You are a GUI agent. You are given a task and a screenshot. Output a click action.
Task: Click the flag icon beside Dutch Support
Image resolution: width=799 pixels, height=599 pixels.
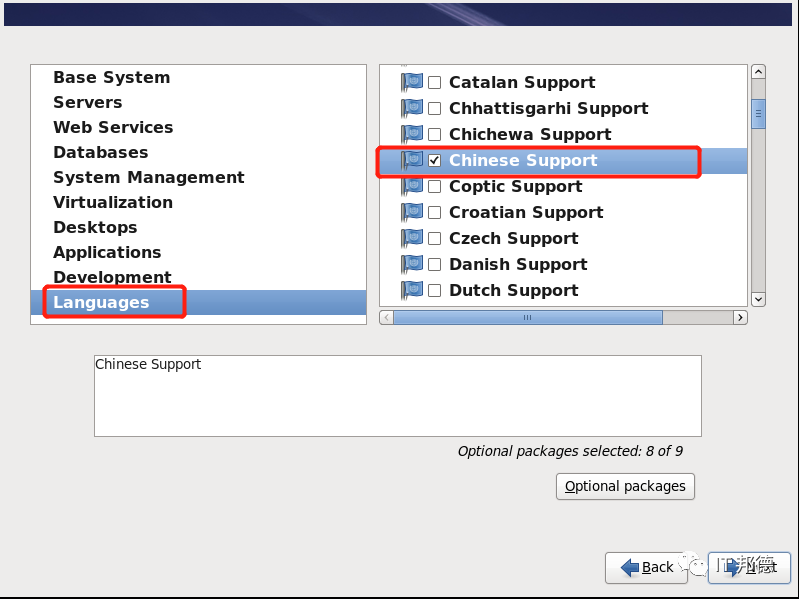pyautogui.click(x=412, y=290)
